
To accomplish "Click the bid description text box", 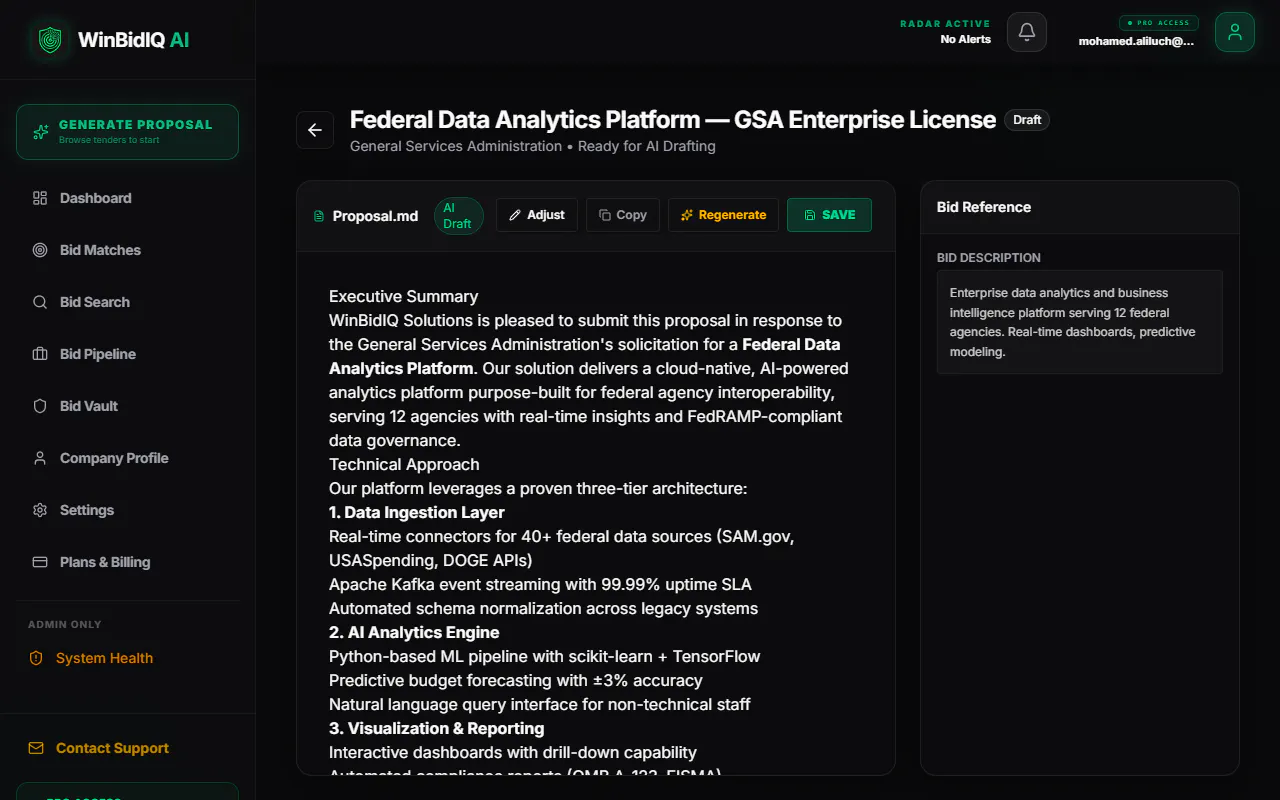I will (x=1080, y=322).
